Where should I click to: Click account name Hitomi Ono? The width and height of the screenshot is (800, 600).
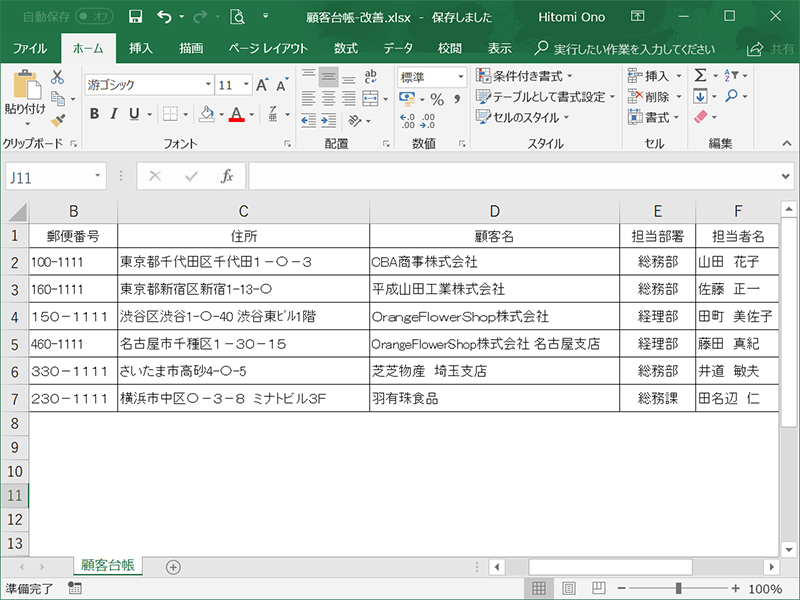(x=571, y=17)
